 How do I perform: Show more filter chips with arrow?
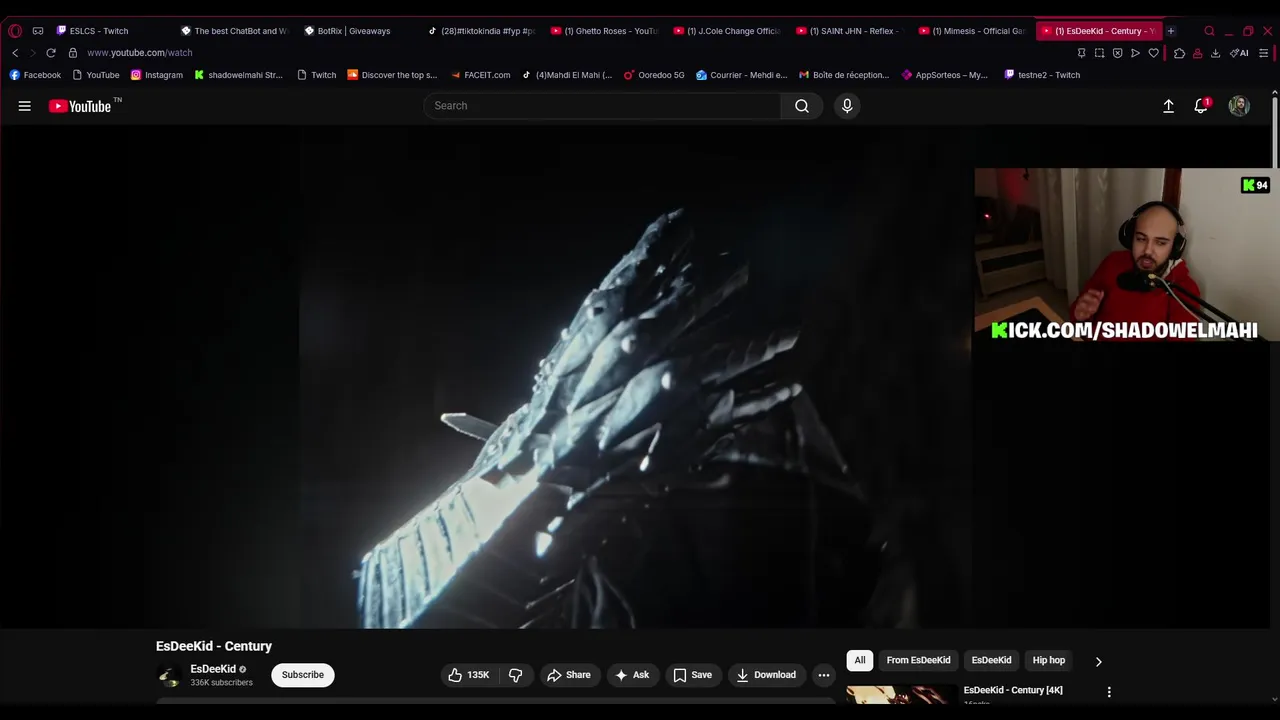tap(1098, 661)
